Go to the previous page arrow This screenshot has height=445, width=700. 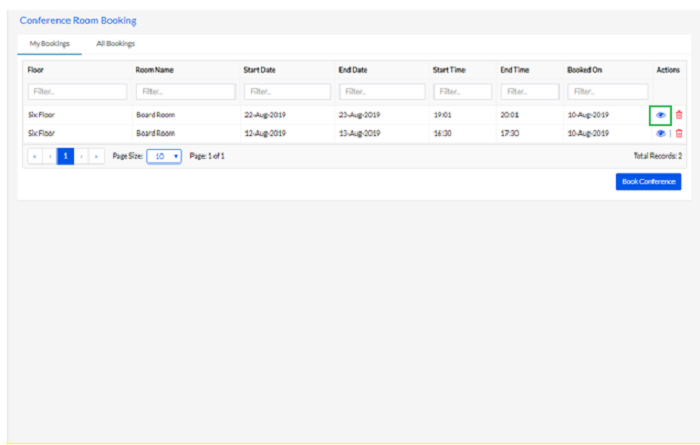point(50,156)
